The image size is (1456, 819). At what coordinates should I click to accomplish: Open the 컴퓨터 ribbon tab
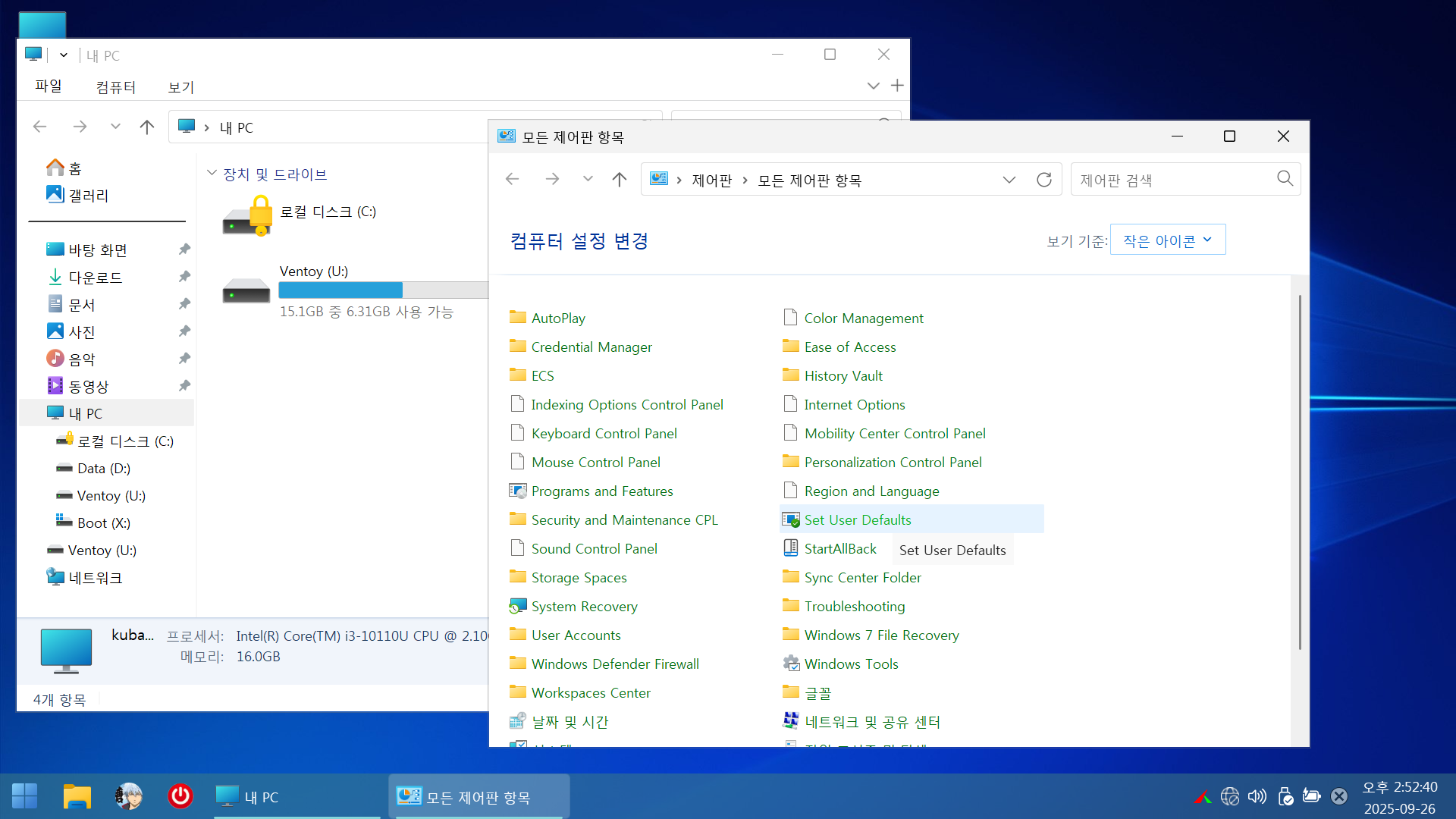tap(115, 87)
